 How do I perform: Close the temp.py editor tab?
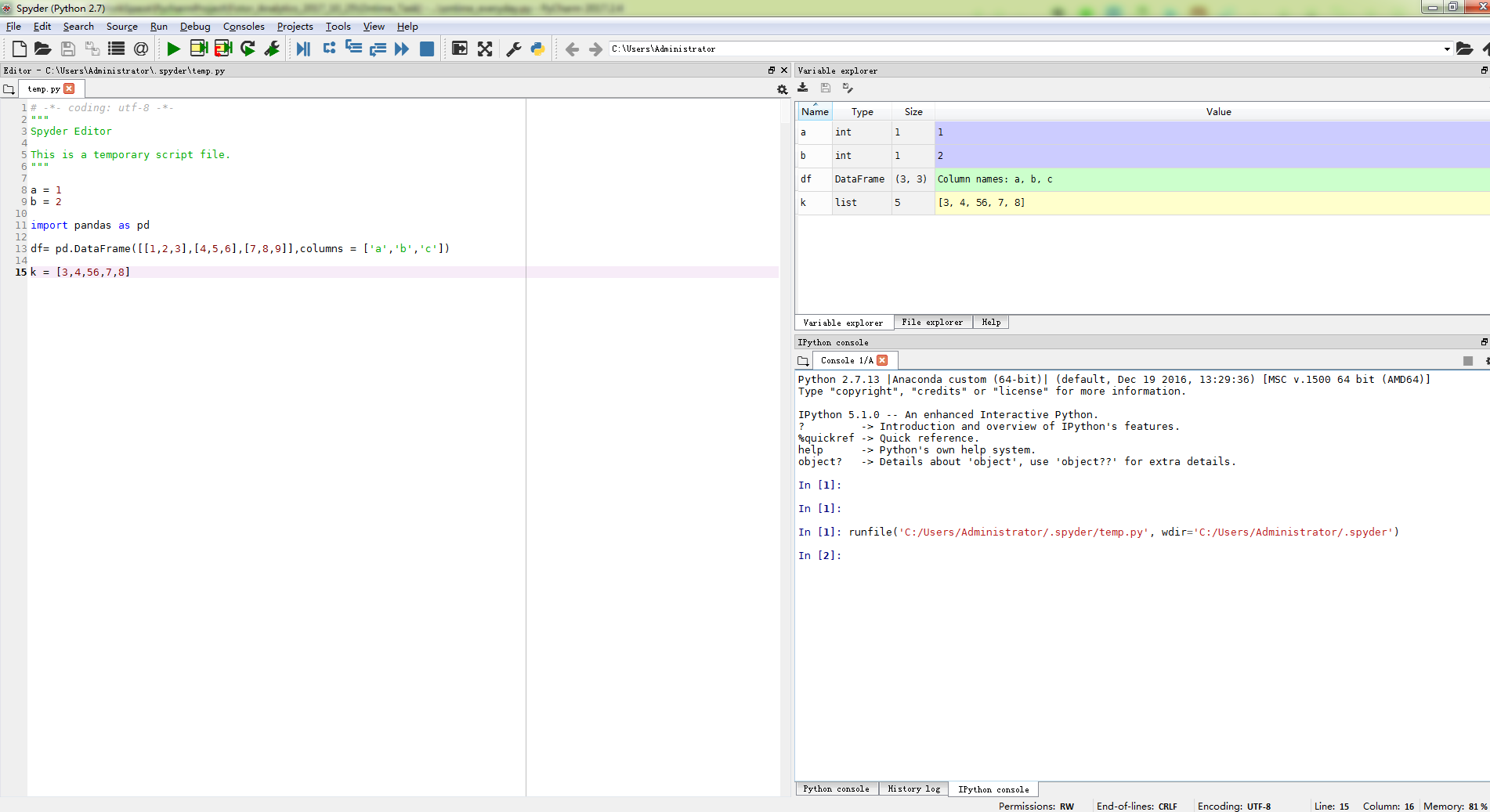[x=70, y=88]
